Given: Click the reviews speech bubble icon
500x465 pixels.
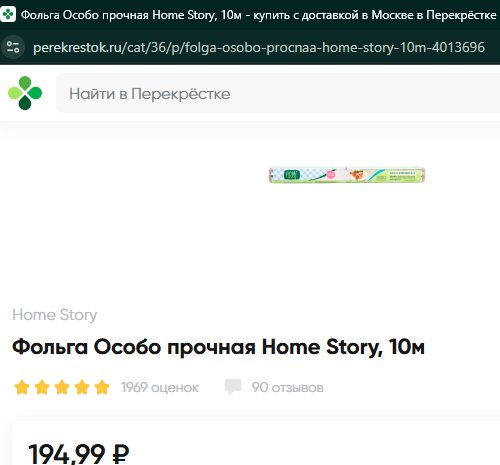Looking at the screenshot, I should pyautogui.click(x=233, y=387).
